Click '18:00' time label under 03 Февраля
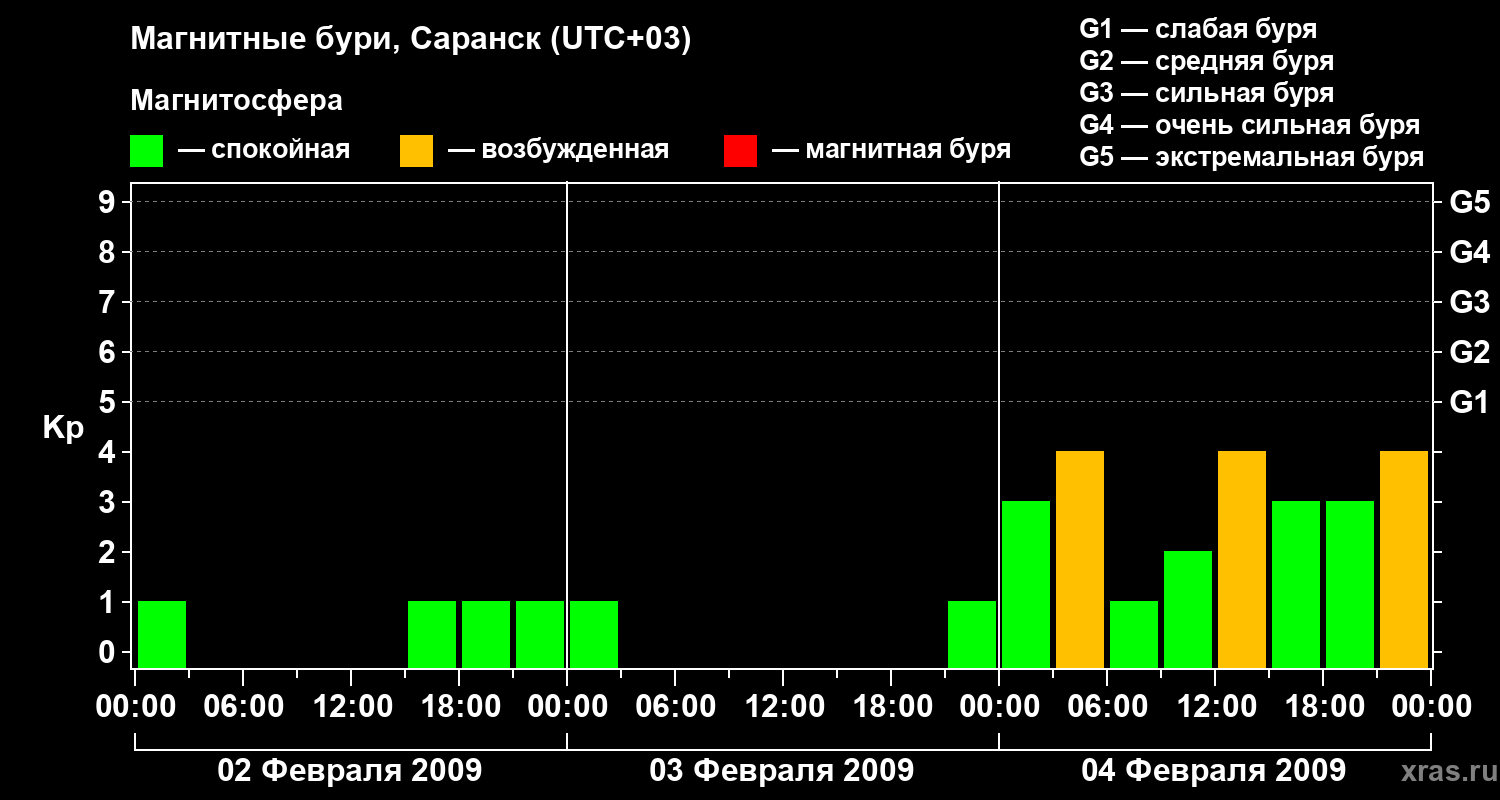Viewport: 1500px width, 800px height. [891, 707]
